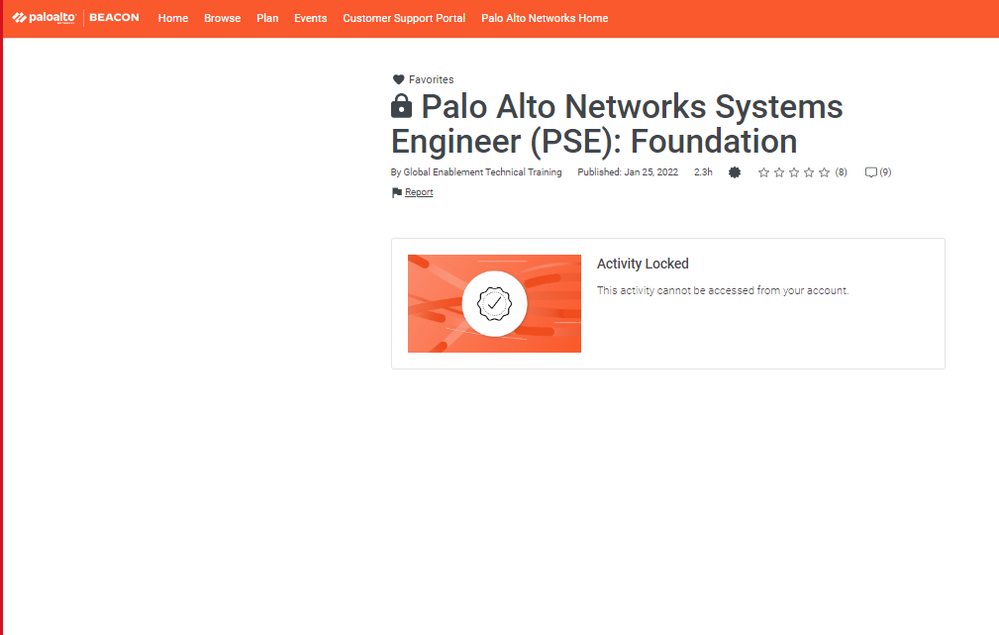Click the Favorites heart icon
Image resolution: width=999 pixels, height=635 pixels.
pyautogui.click(x=398, y=80)
